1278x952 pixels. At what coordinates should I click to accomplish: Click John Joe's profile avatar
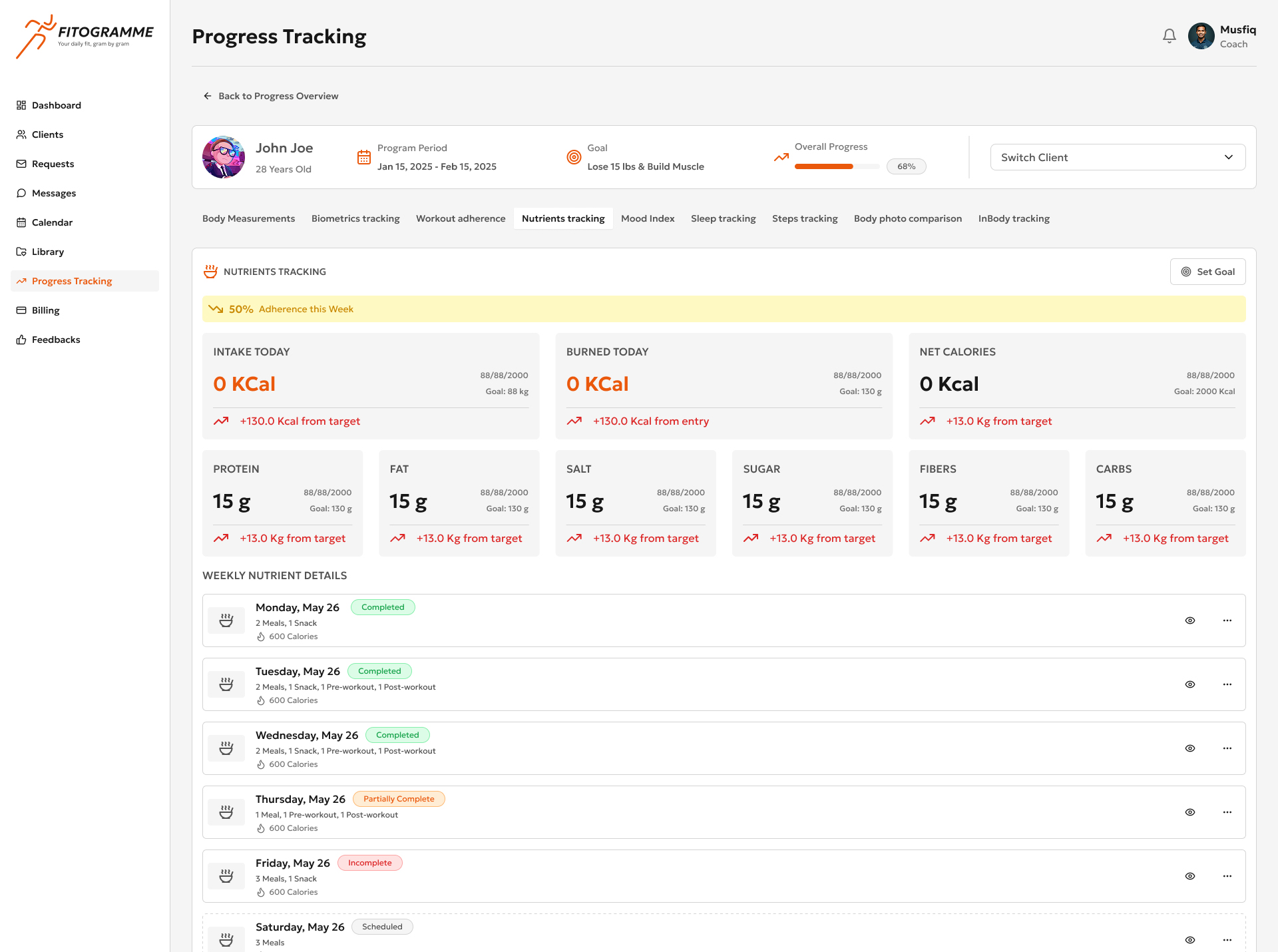point(224,157)
